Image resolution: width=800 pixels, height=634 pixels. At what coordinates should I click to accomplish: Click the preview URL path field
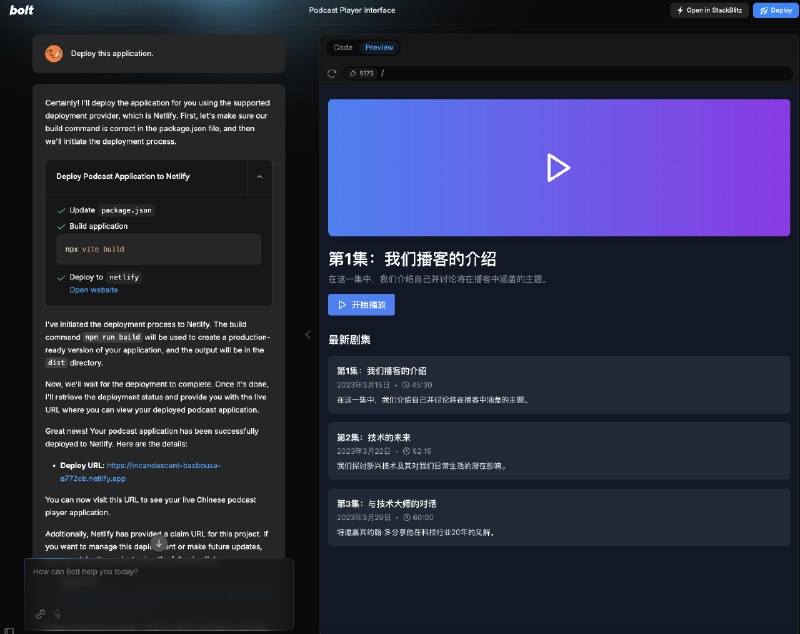coord(566,73)
